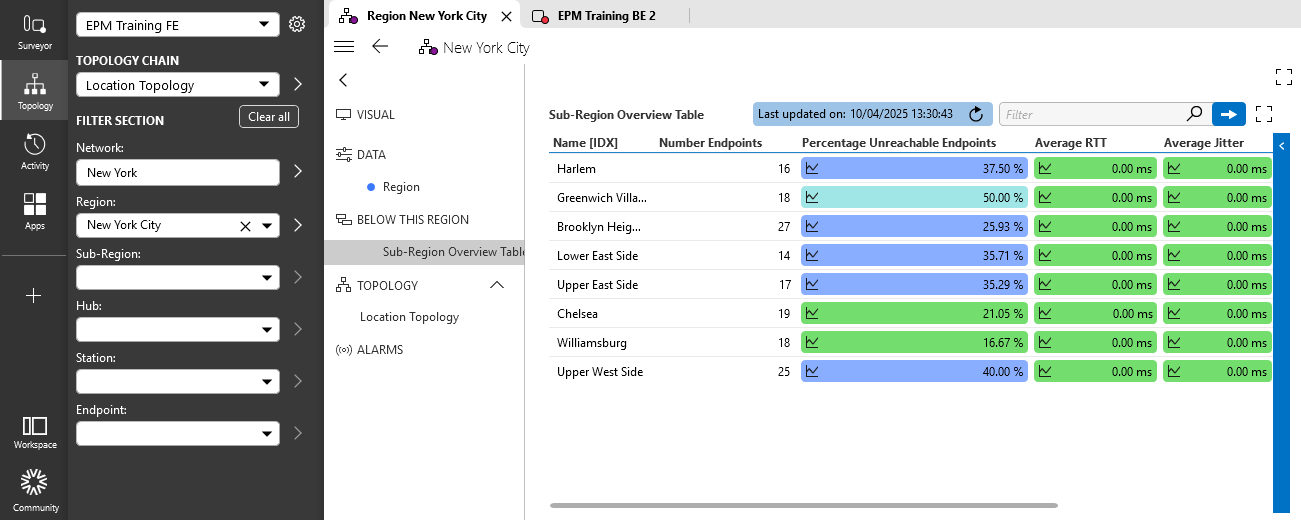Go back using the left arrow icon
The width and height of the screenshot is (1301, 520).
[379, 46]
